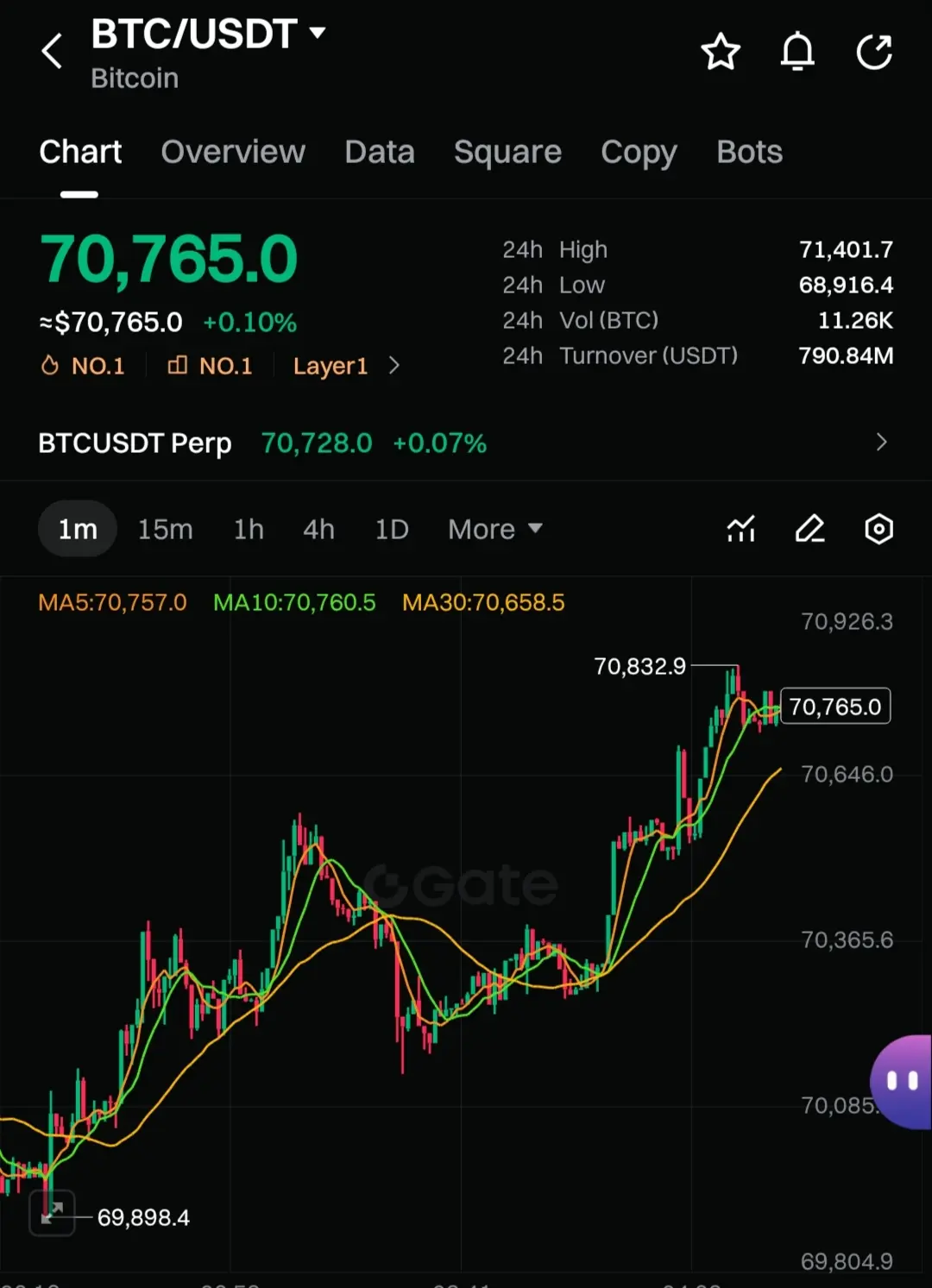The height and width of the screenshot is (1288, 932).
Task: Select the 1D timeframe
Action: [392, 529]
